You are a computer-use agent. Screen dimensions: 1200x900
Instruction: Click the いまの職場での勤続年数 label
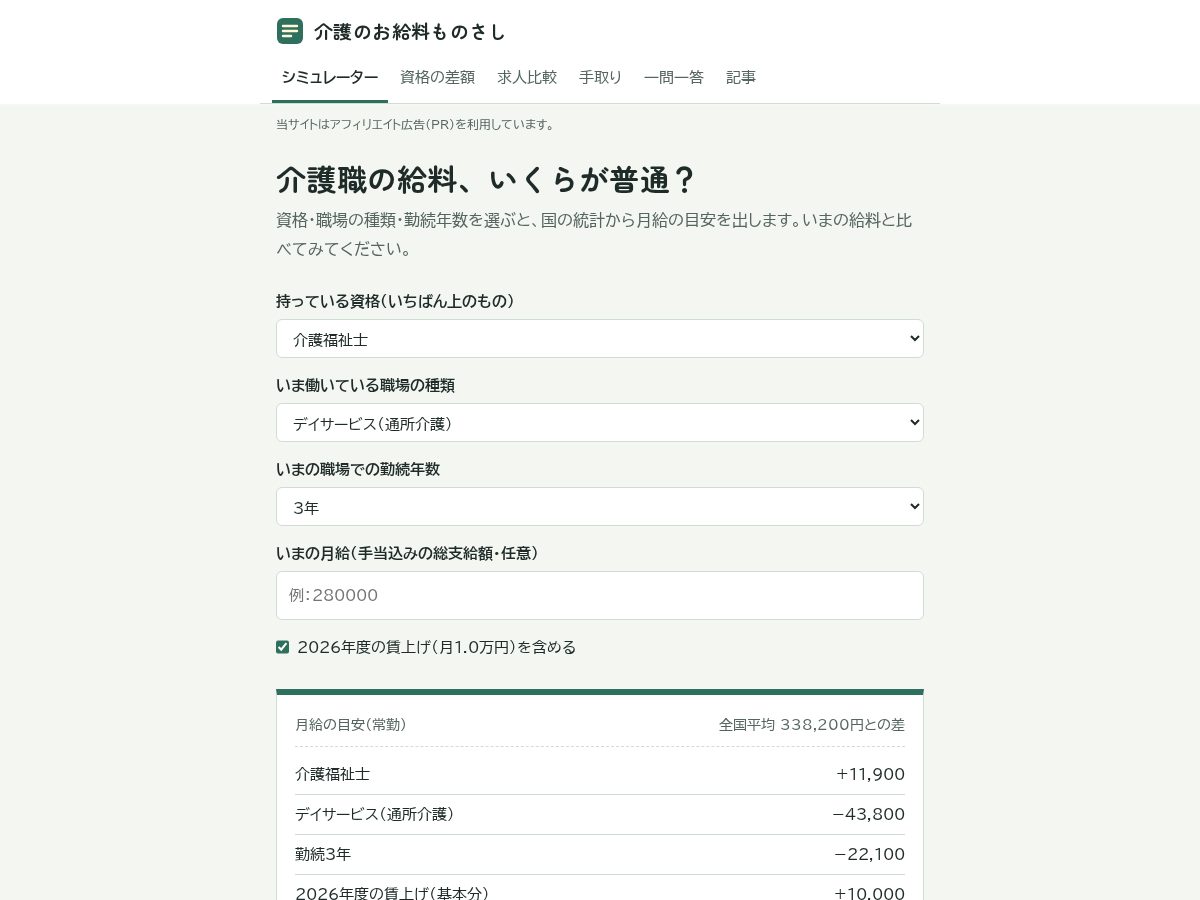click(358, 469)
